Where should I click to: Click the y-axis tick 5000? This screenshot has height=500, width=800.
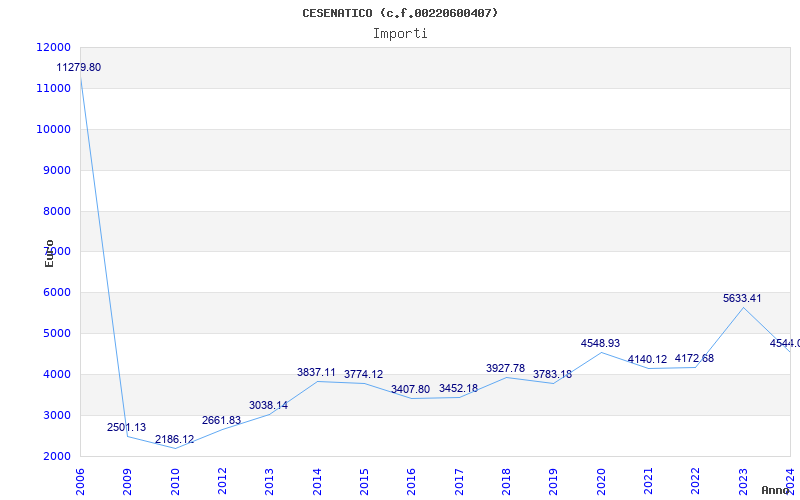pyautogui.click(x=56, y=333)
